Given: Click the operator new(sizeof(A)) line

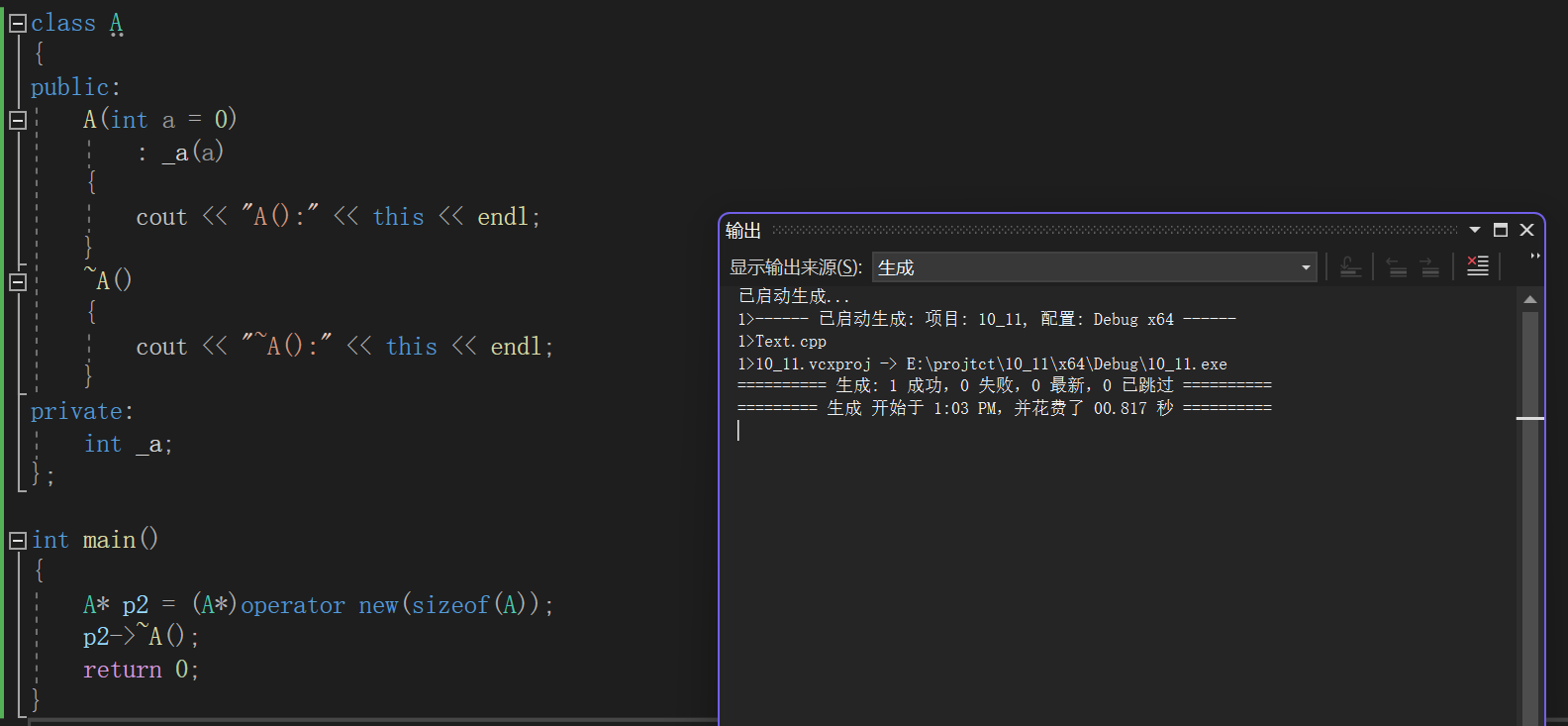Looking at the screenshot, I should tap(319, 605).
